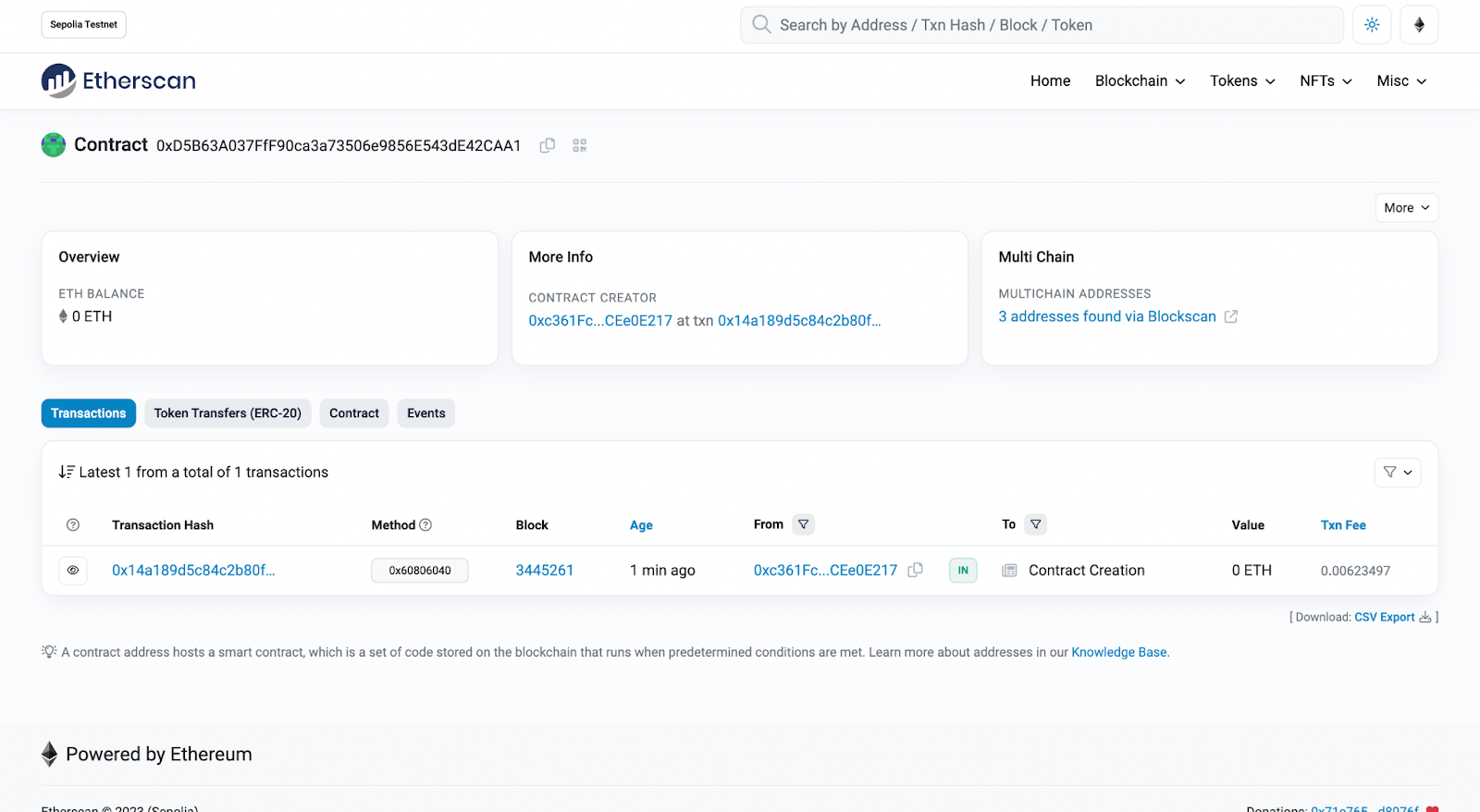Copy the From address 0xc361Fc...CEe0E217
Viewport: 1480px width, 812px height.
916,571
